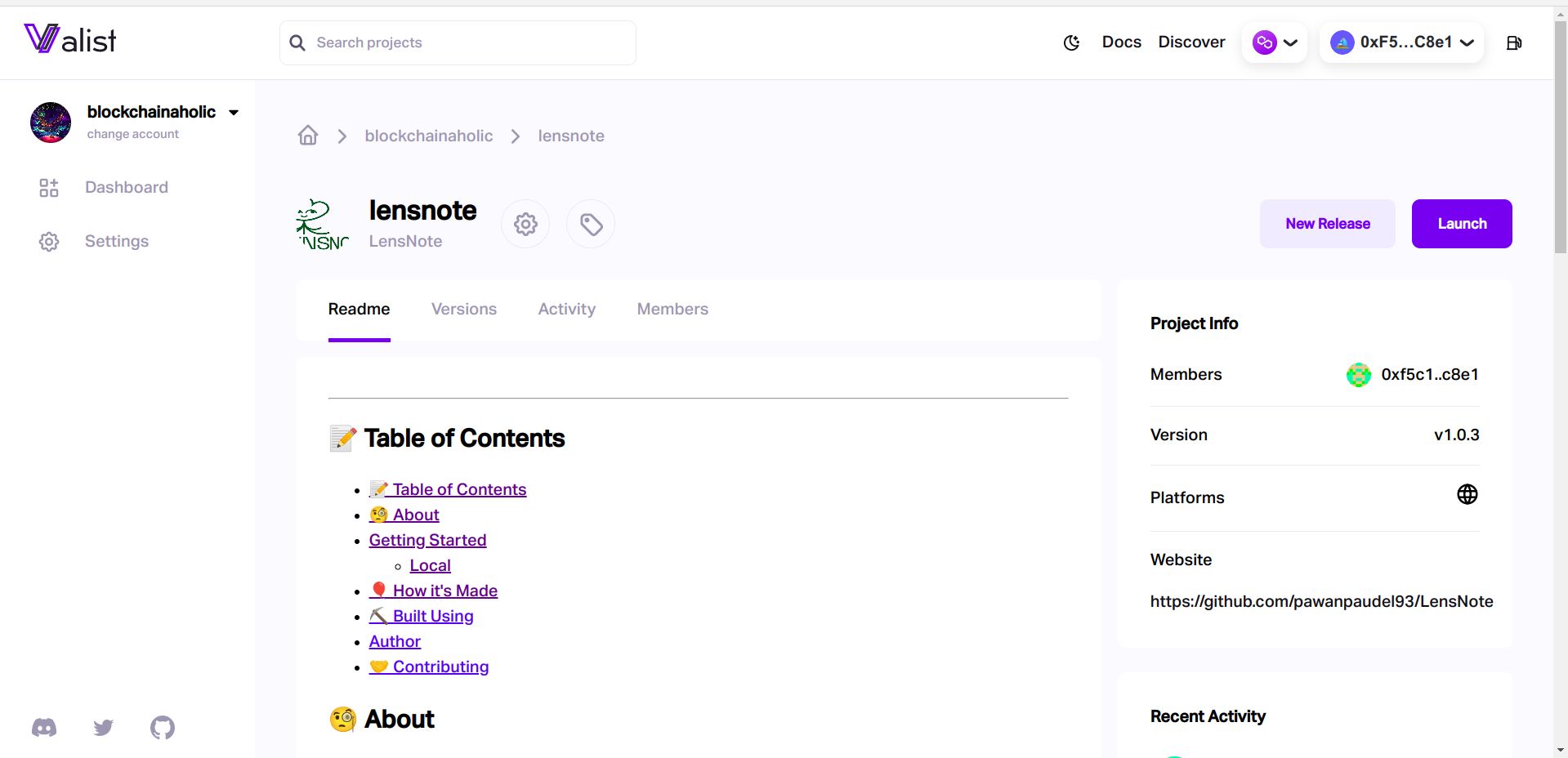Click the web platform globe icon
1568x758 pixels.
click(x=1467, y=494)
